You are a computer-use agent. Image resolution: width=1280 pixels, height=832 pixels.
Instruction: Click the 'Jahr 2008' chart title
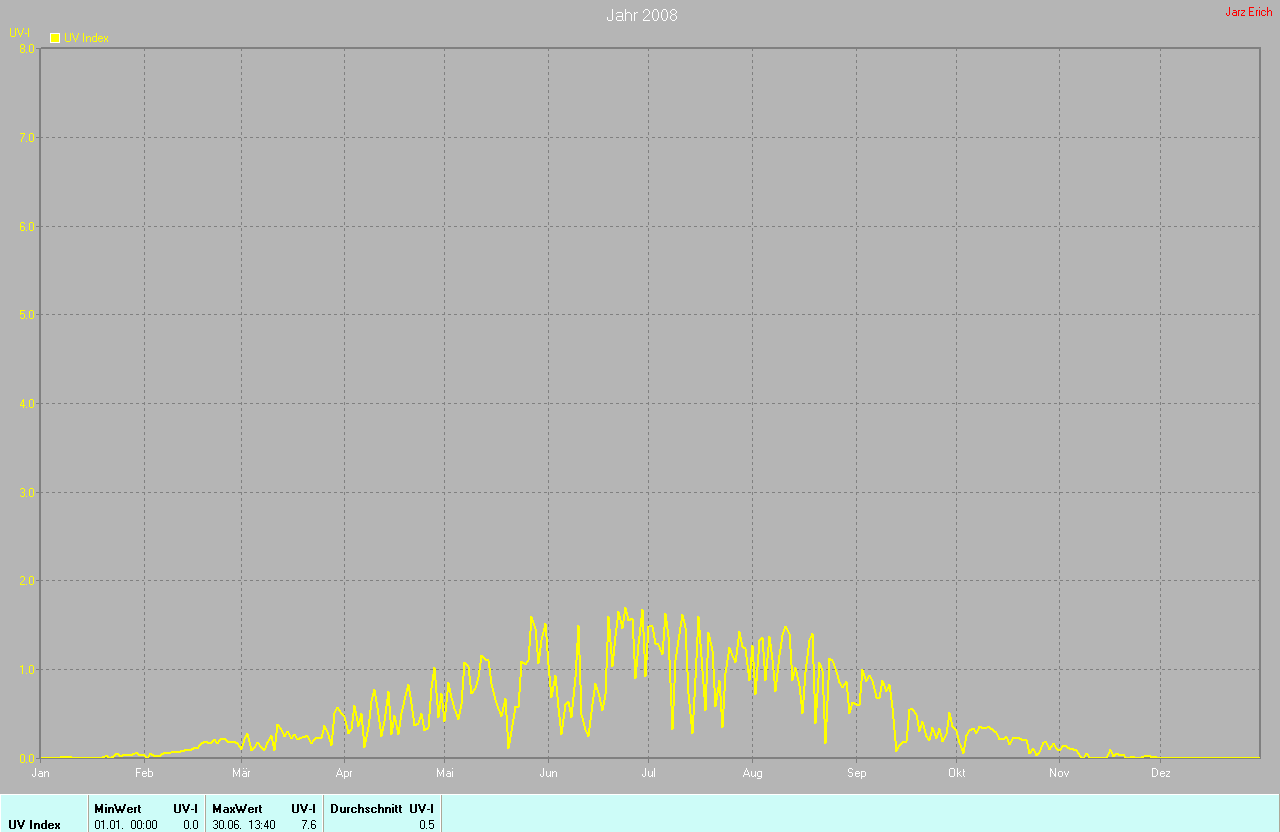point(642,16)
